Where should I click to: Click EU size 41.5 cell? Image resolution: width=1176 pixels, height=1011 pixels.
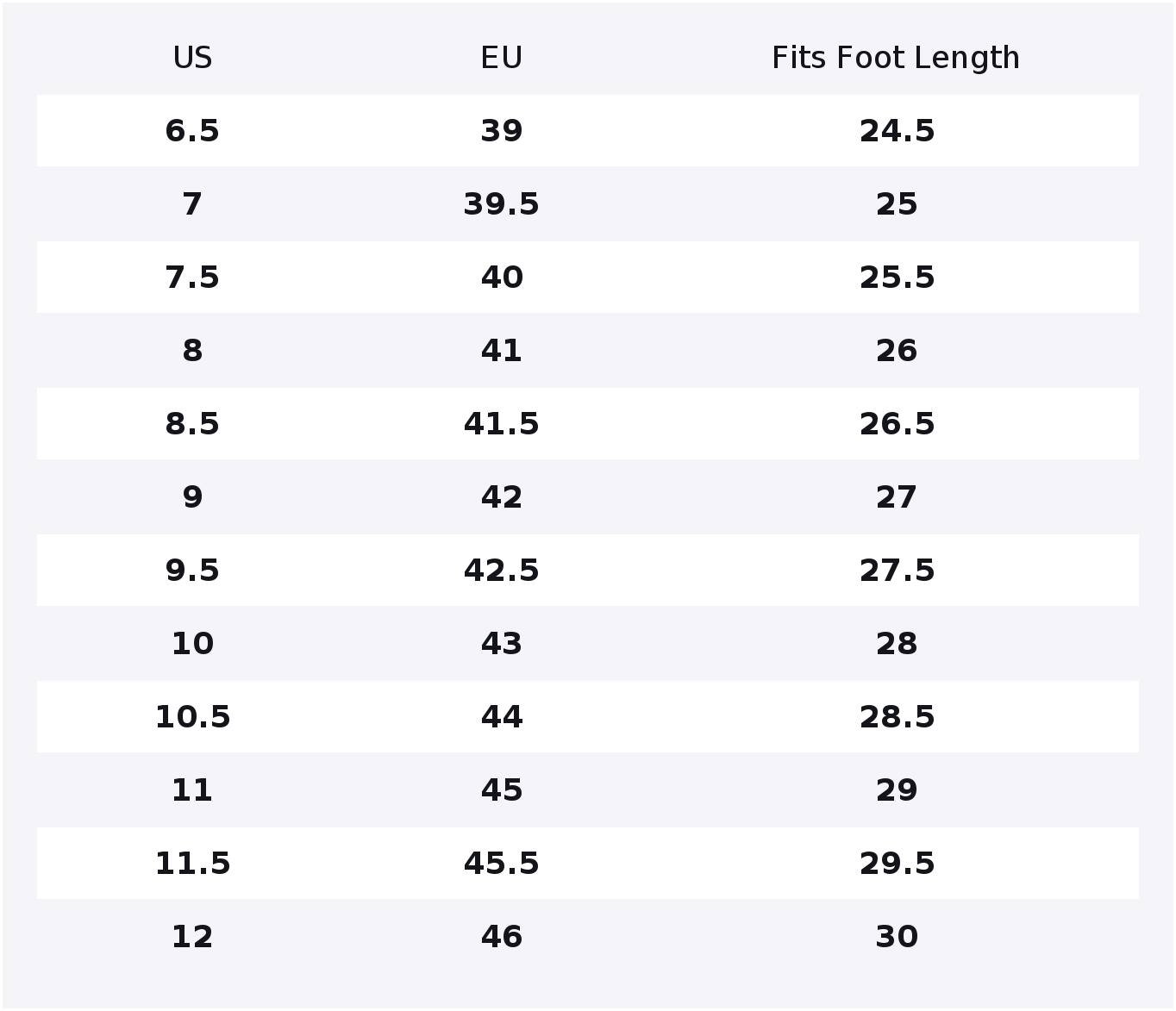501,424
